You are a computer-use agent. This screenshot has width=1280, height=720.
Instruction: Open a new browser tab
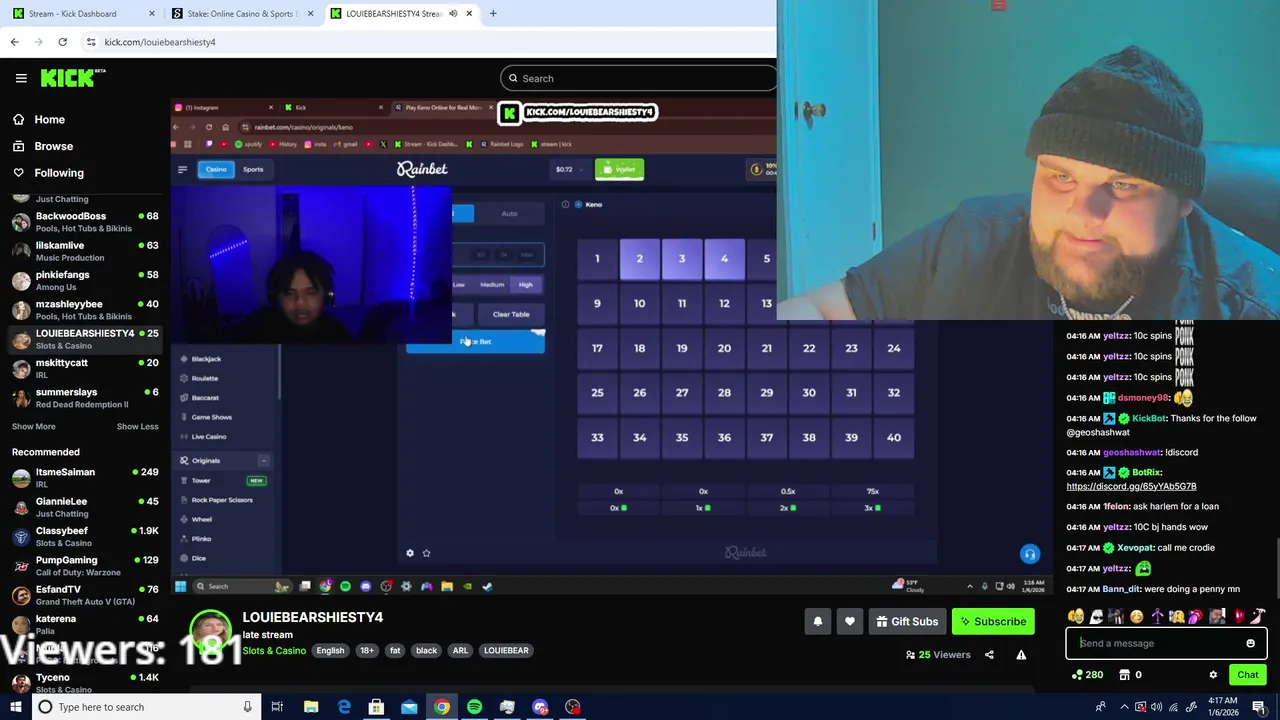tap(493, 13)
